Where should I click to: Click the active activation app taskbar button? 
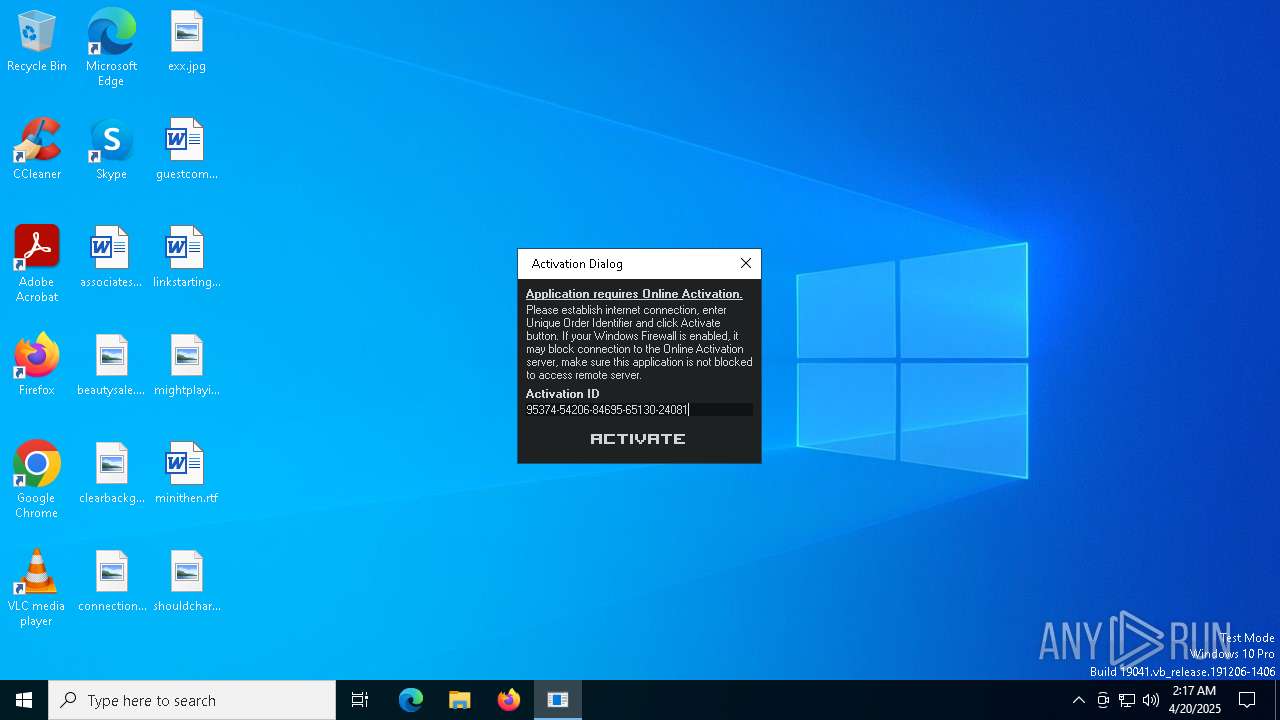pos(558,700)
